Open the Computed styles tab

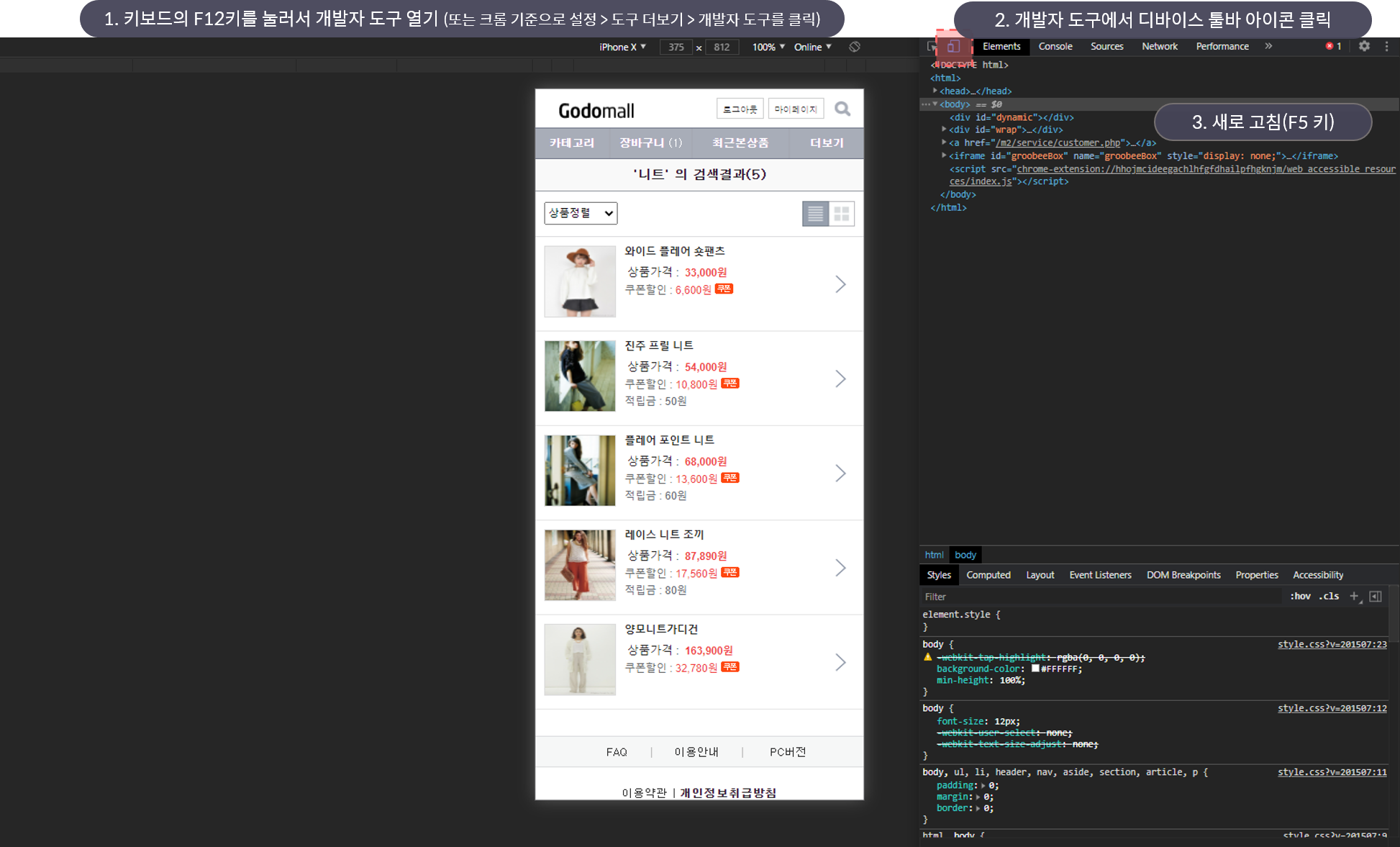tap(988, 575)
